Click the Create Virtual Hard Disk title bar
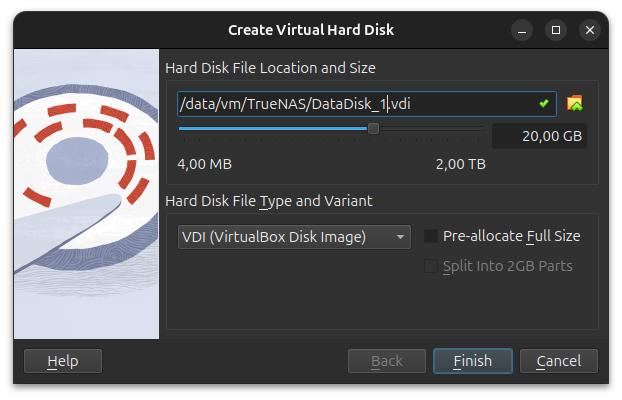This screenshot has width=622, height=400. pos(311,30)
